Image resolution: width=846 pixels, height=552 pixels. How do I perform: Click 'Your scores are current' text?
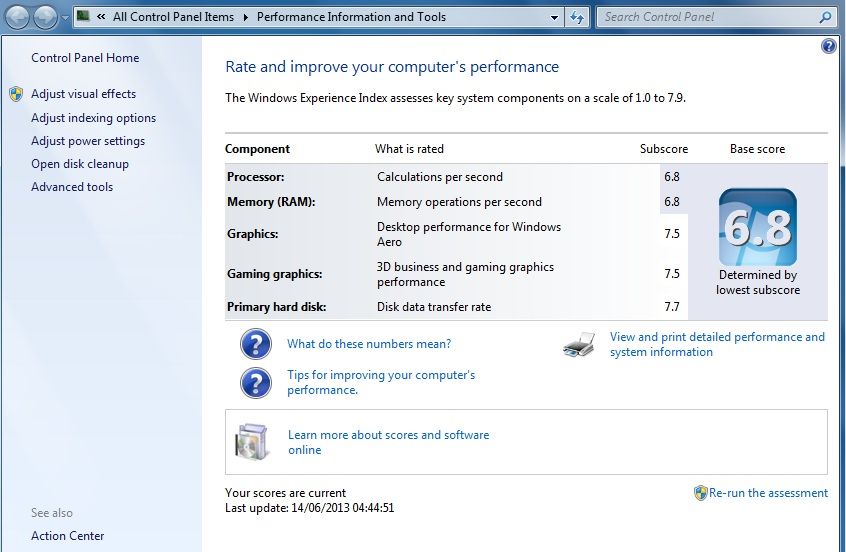click(x=285, y=493)
